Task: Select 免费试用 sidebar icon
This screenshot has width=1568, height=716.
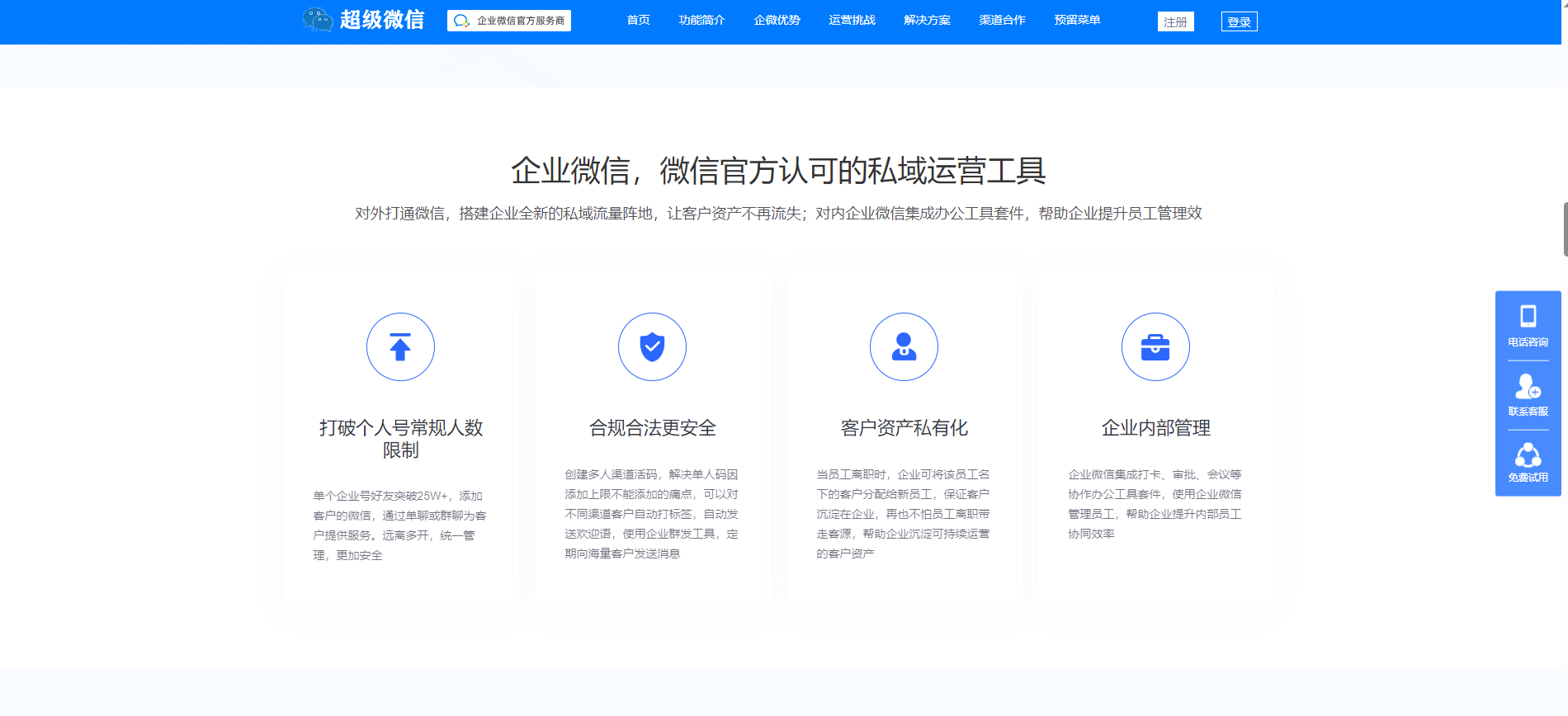Action: (1528, 462)
